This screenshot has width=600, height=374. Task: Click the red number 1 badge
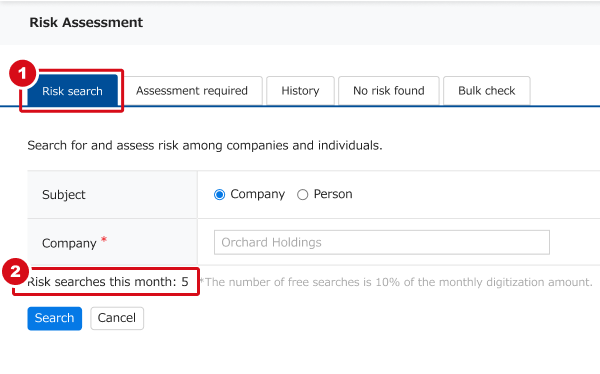click(x=23, y=73)
